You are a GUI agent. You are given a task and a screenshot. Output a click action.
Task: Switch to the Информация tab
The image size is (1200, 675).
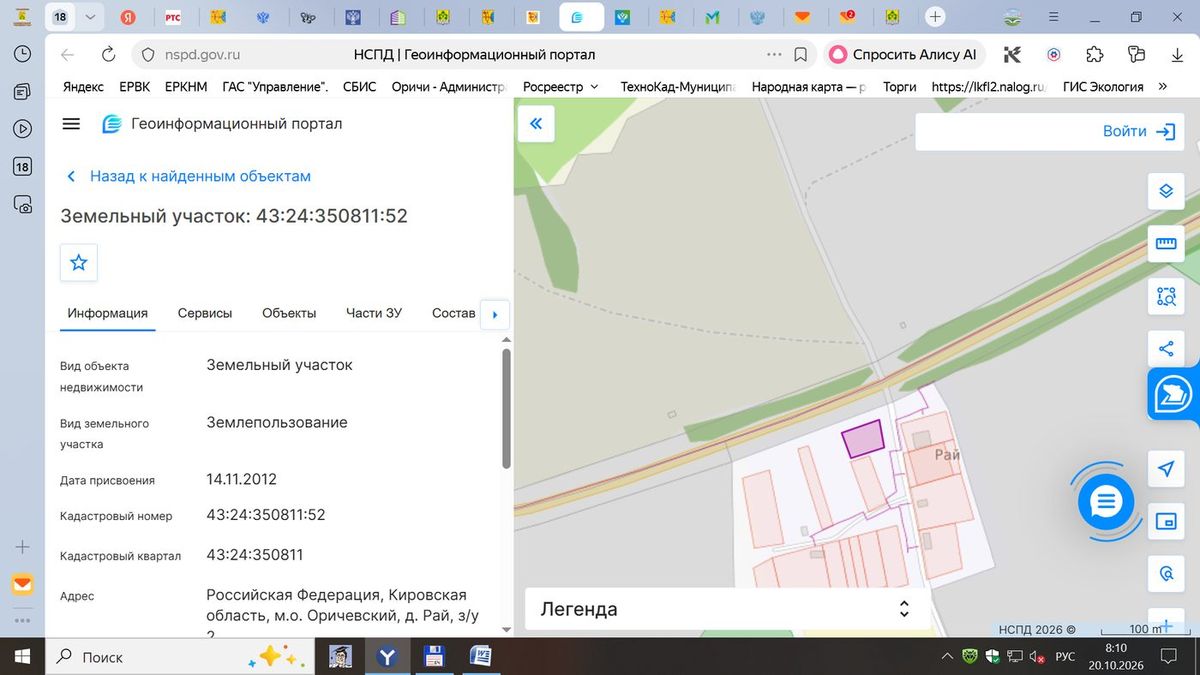(x=108, y=313)
